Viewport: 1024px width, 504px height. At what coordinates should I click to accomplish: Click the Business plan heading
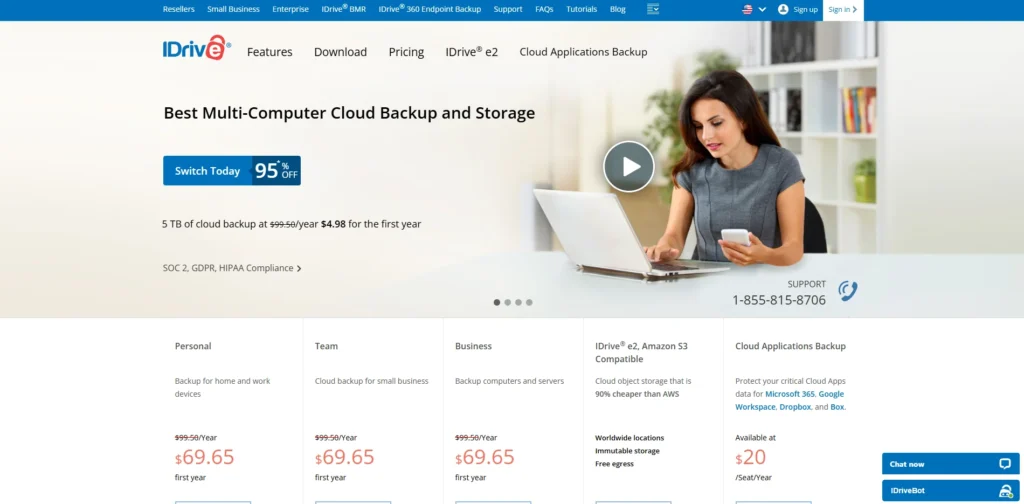click(473, 347)
